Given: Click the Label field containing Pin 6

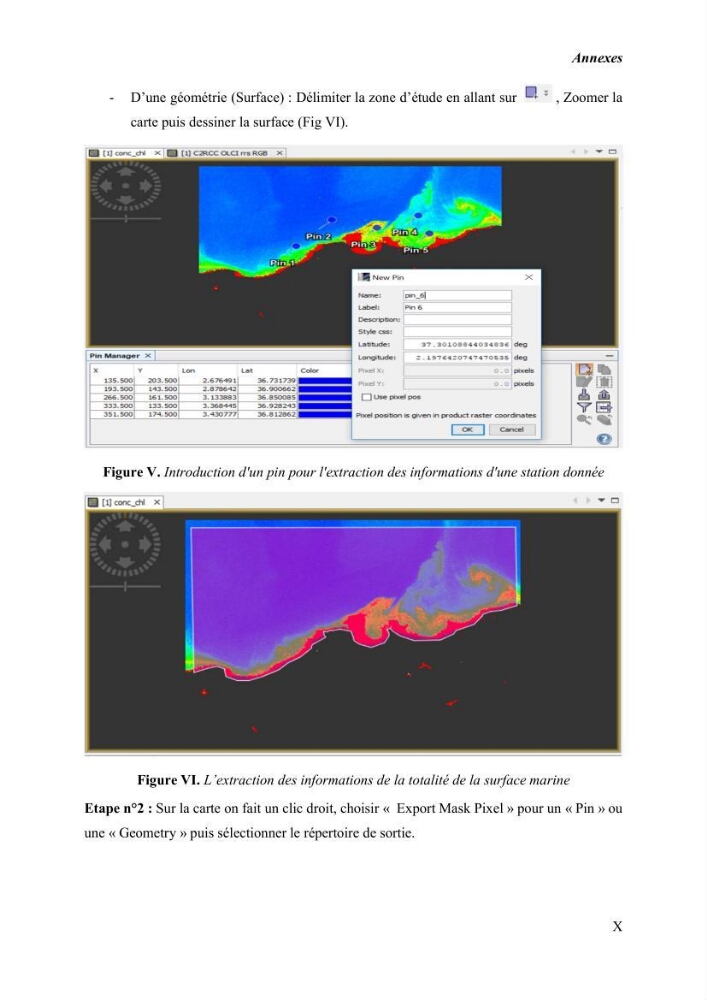Looking at the screenshot, I should point(457,307).
